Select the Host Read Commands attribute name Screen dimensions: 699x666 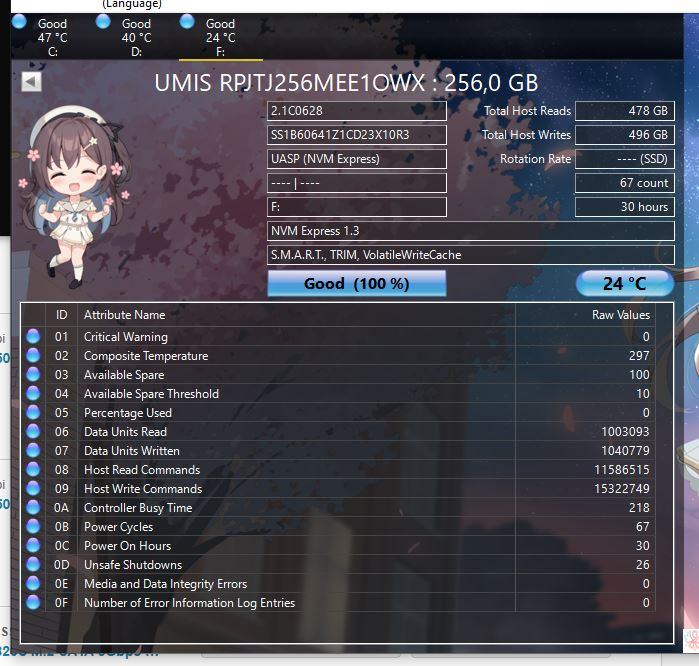coord(142,470)
